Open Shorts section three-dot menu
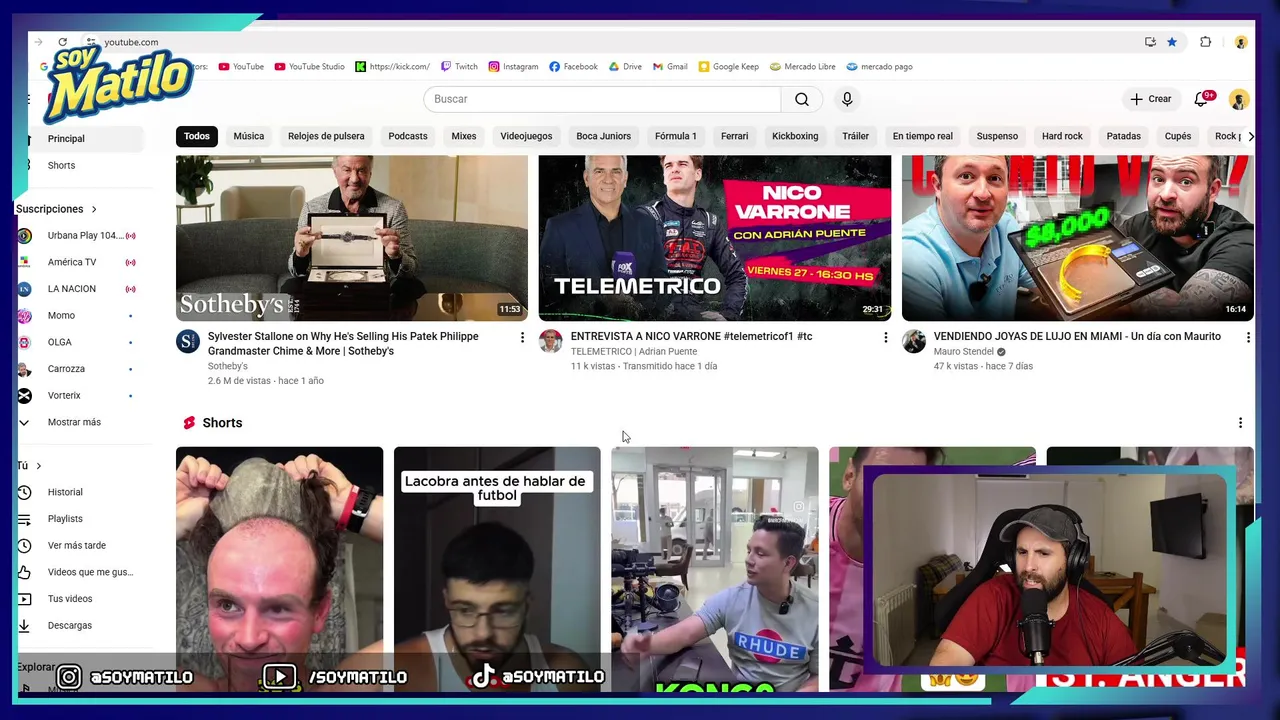Screen dimensions: 1280x720 tap(1240, 423)
